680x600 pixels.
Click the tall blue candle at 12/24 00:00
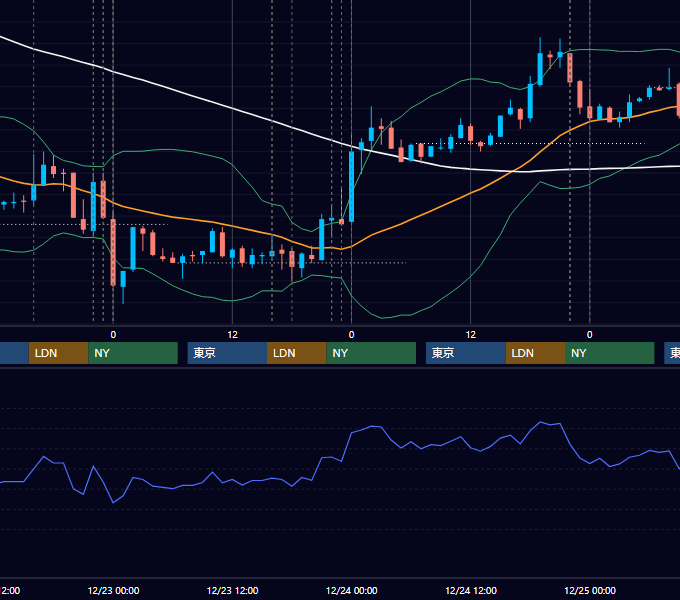pyautogui.click(x=351, y=186)
